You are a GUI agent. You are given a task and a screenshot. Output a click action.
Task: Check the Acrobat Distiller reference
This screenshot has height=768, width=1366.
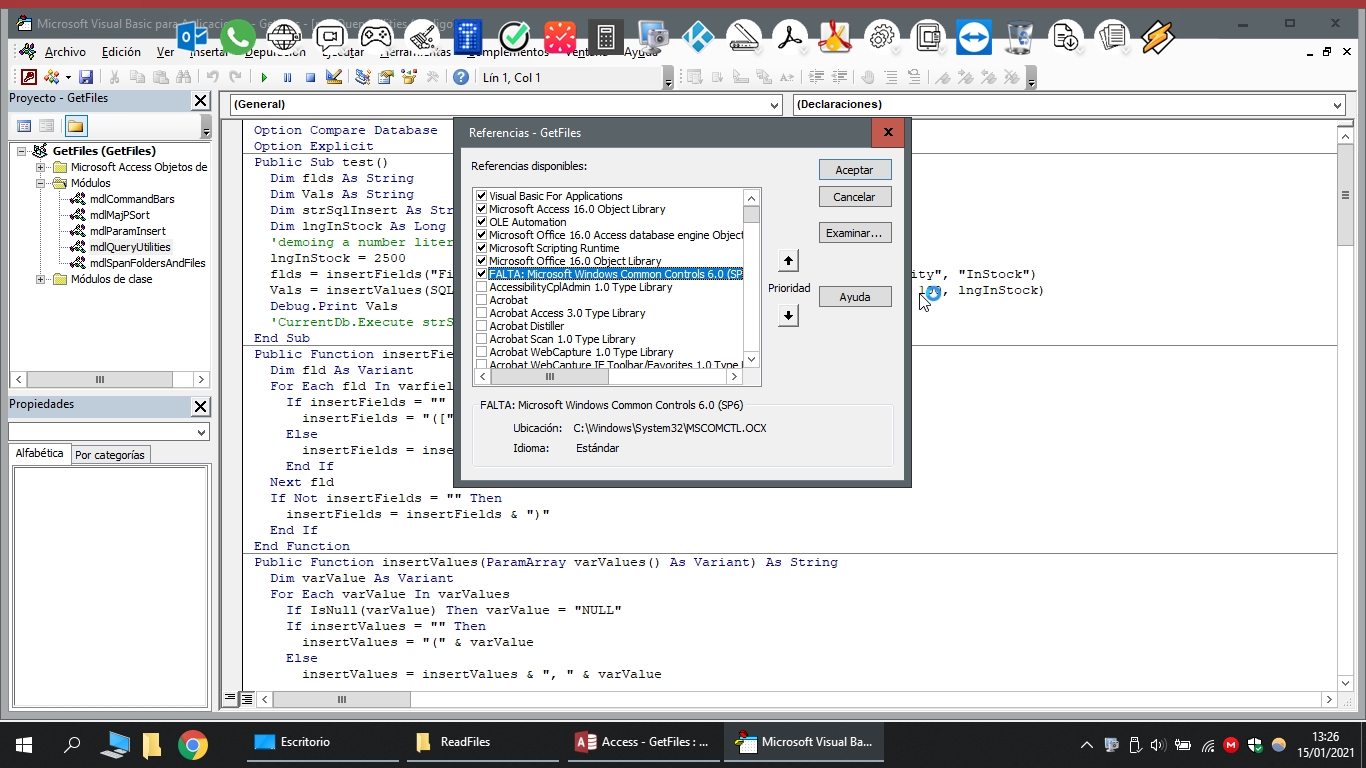(482, 326)
